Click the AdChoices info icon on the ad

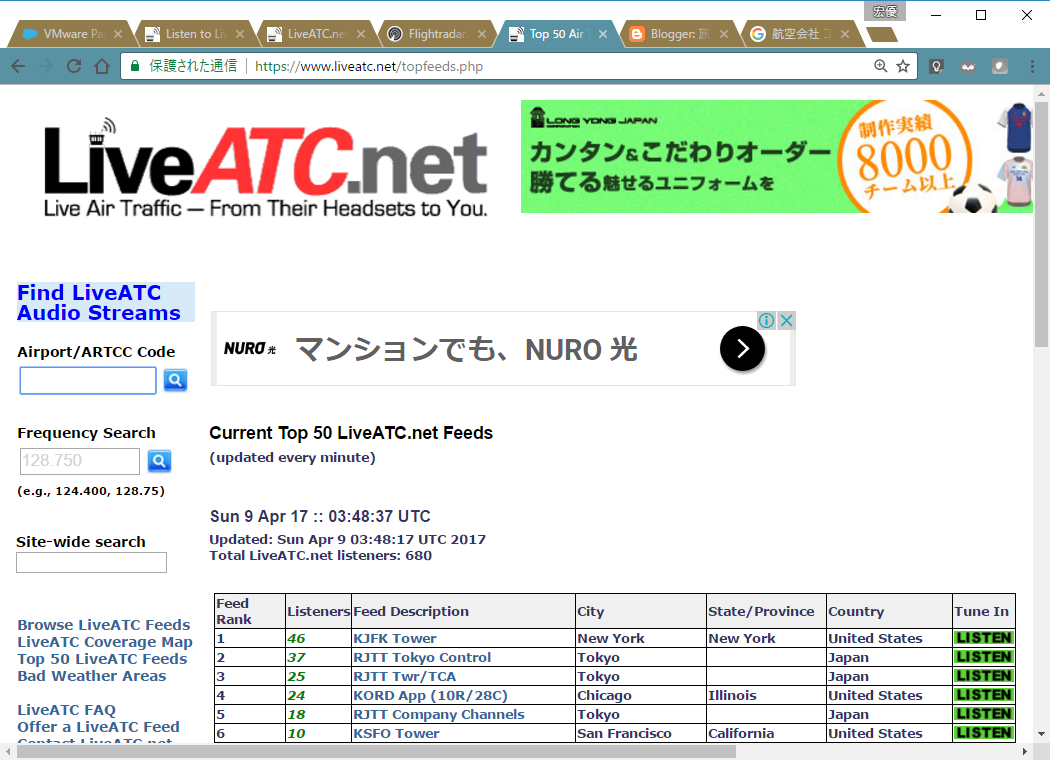(x=766, y=319)
